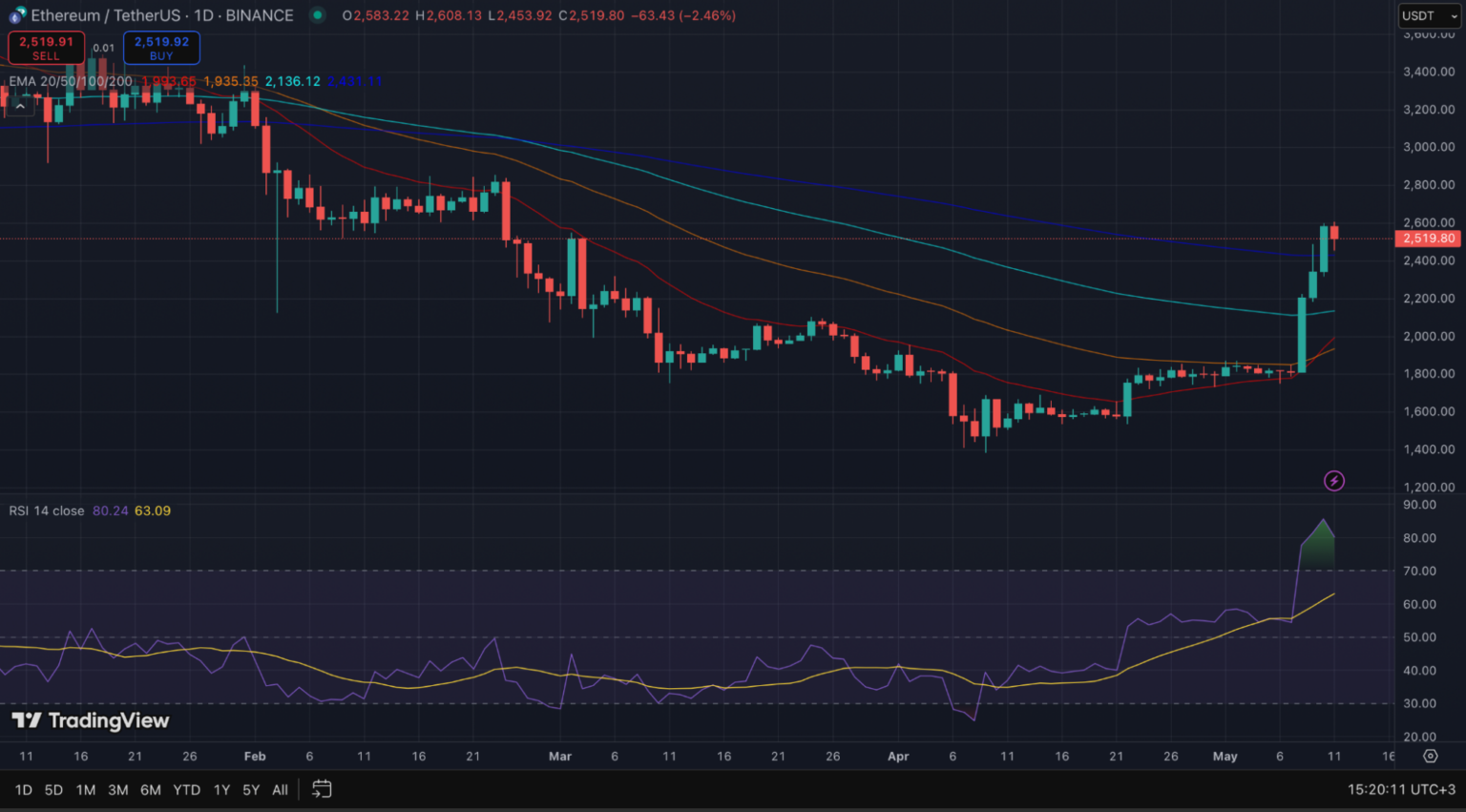
Task: Click the 6M range button
Action: tap(150, 789)
